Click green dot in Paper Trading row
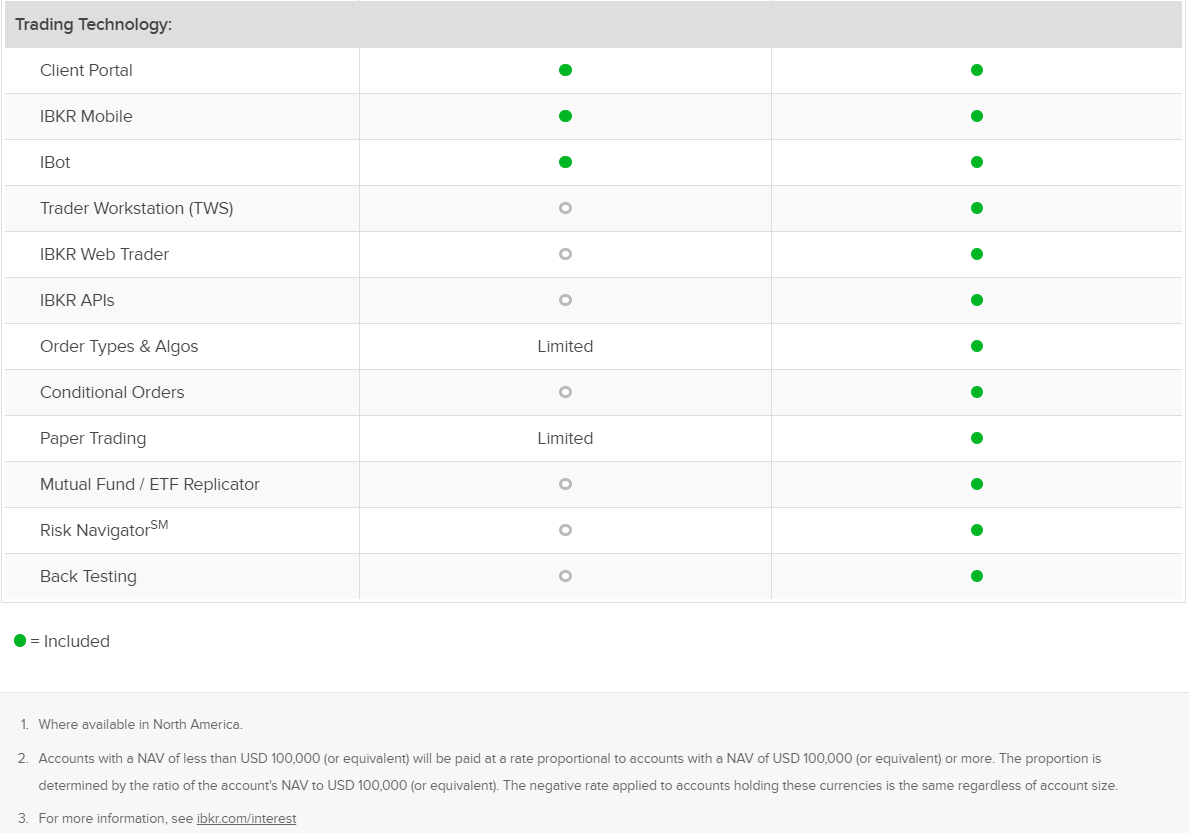 [977, 438]
